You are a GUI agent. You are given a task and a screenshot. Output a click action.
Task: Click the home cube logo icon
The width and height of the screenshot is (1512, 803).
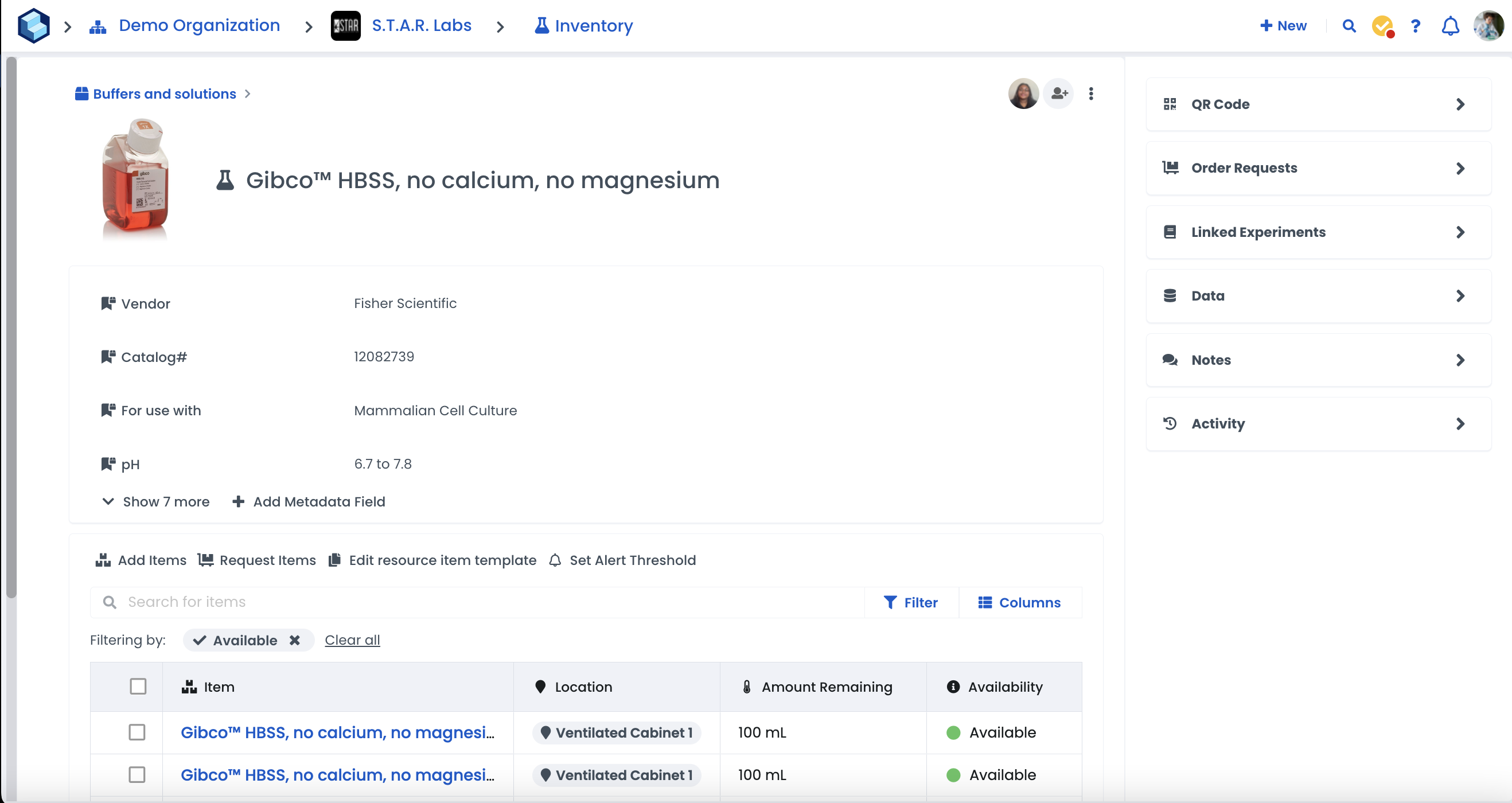[x=33, y=26]
